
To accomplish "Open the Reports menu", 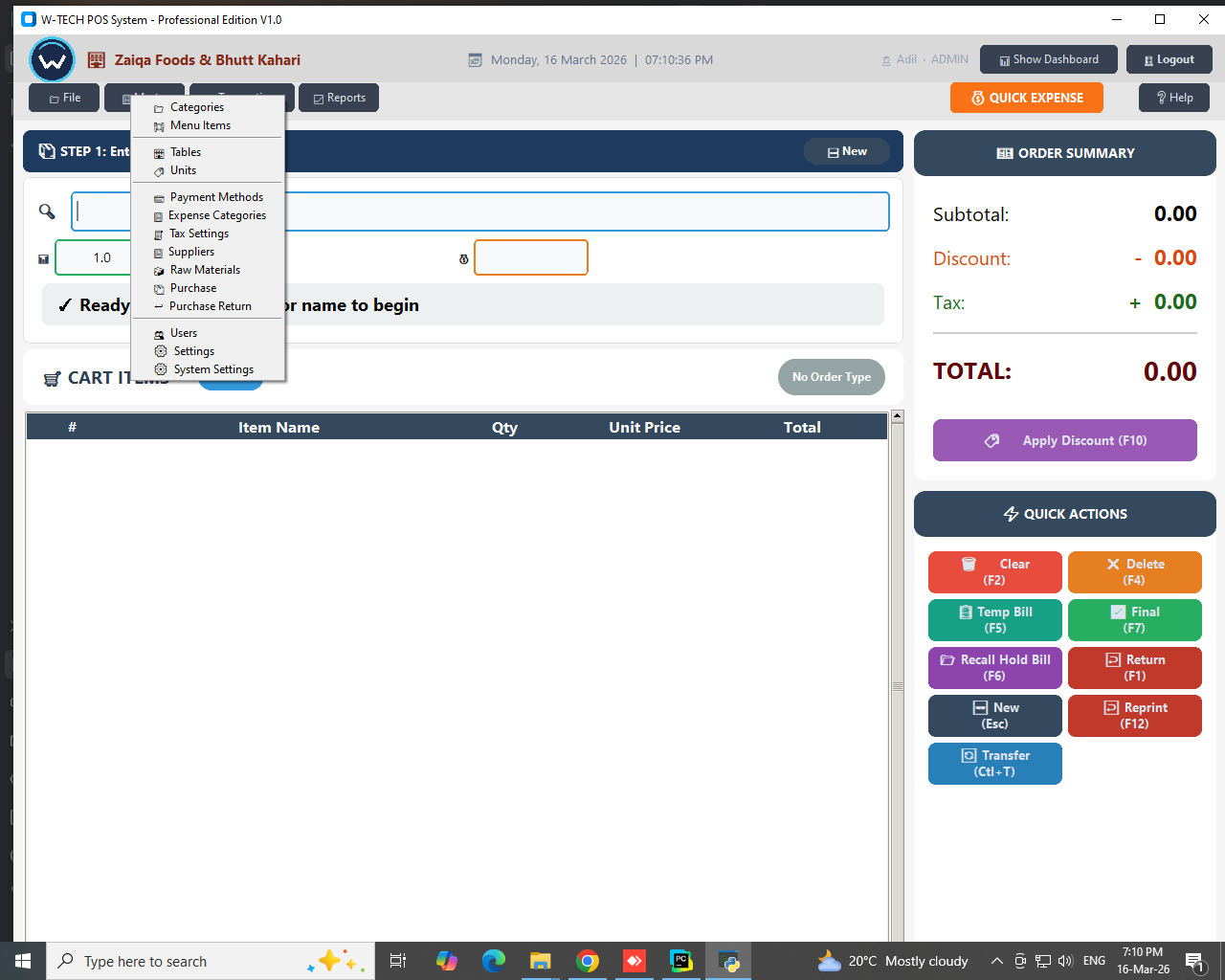I will (x=339, y=98).
